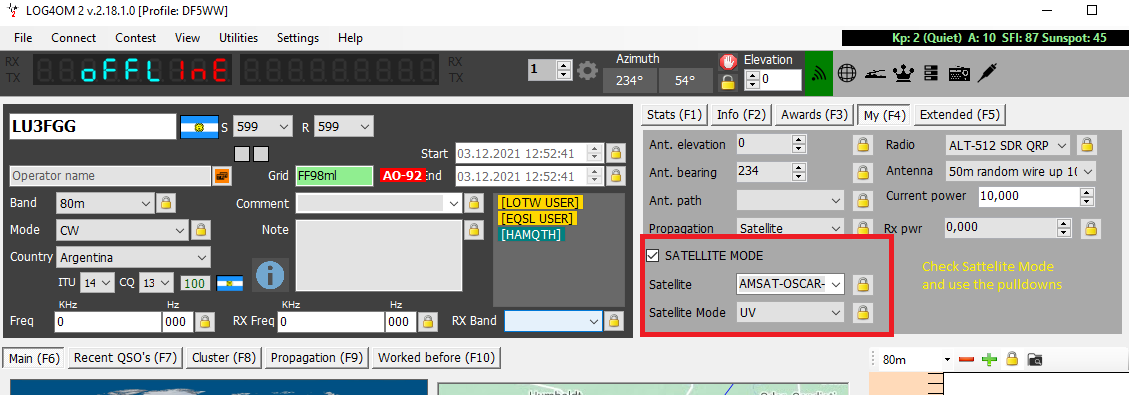Screen dimensions: 1129x395
Task: Toggle the lock next to the Band field
Action: coord(166,203)
